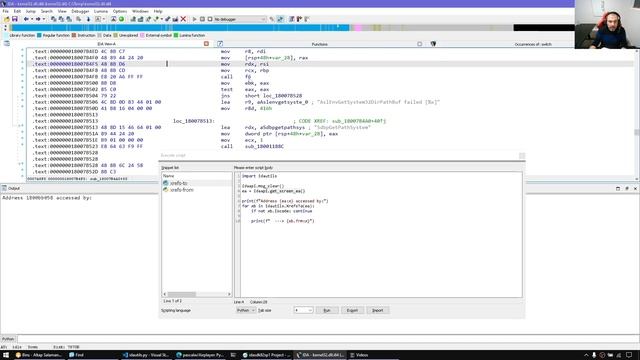Open the Edit menu
This screenshot has height=360, width=640.
point(17,11)
